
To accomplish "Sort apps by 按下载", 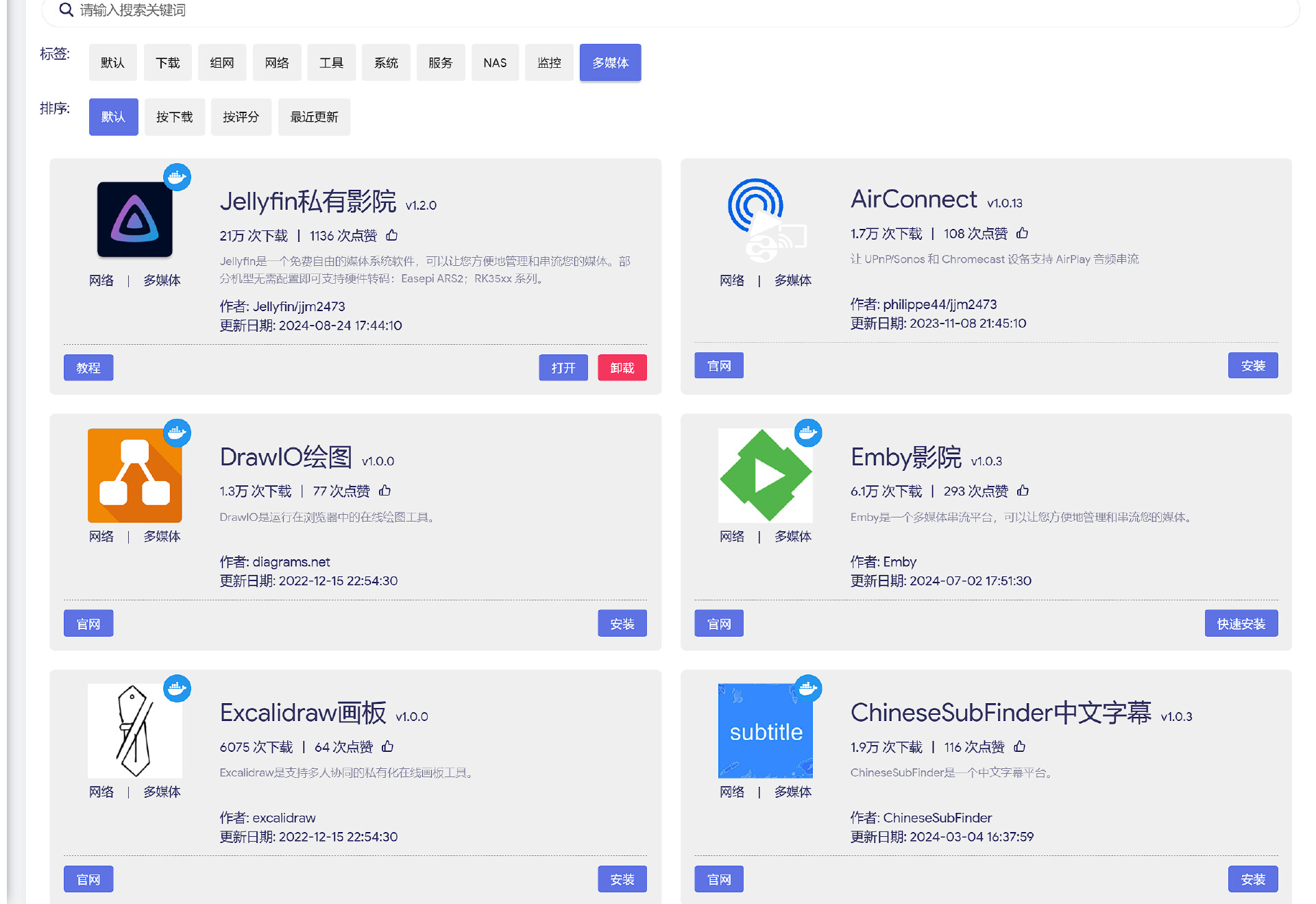I will [174, 117].
